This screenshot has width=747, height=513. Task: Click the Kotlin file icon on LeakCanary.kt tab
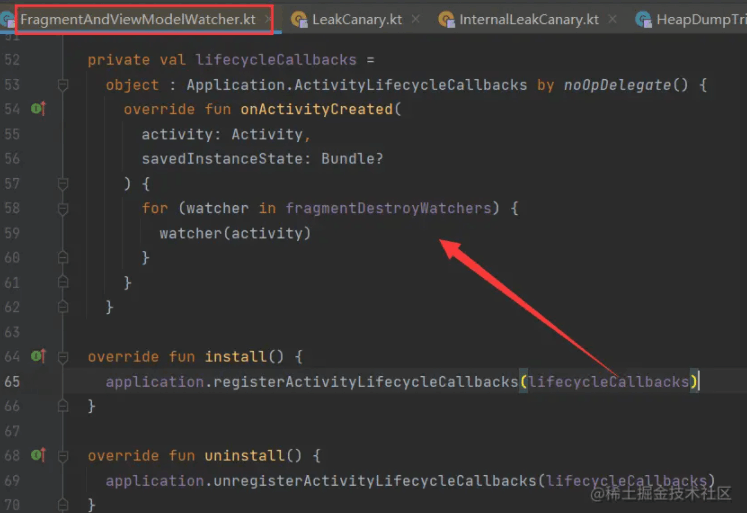pyautogui.click(x=298, y=19)
